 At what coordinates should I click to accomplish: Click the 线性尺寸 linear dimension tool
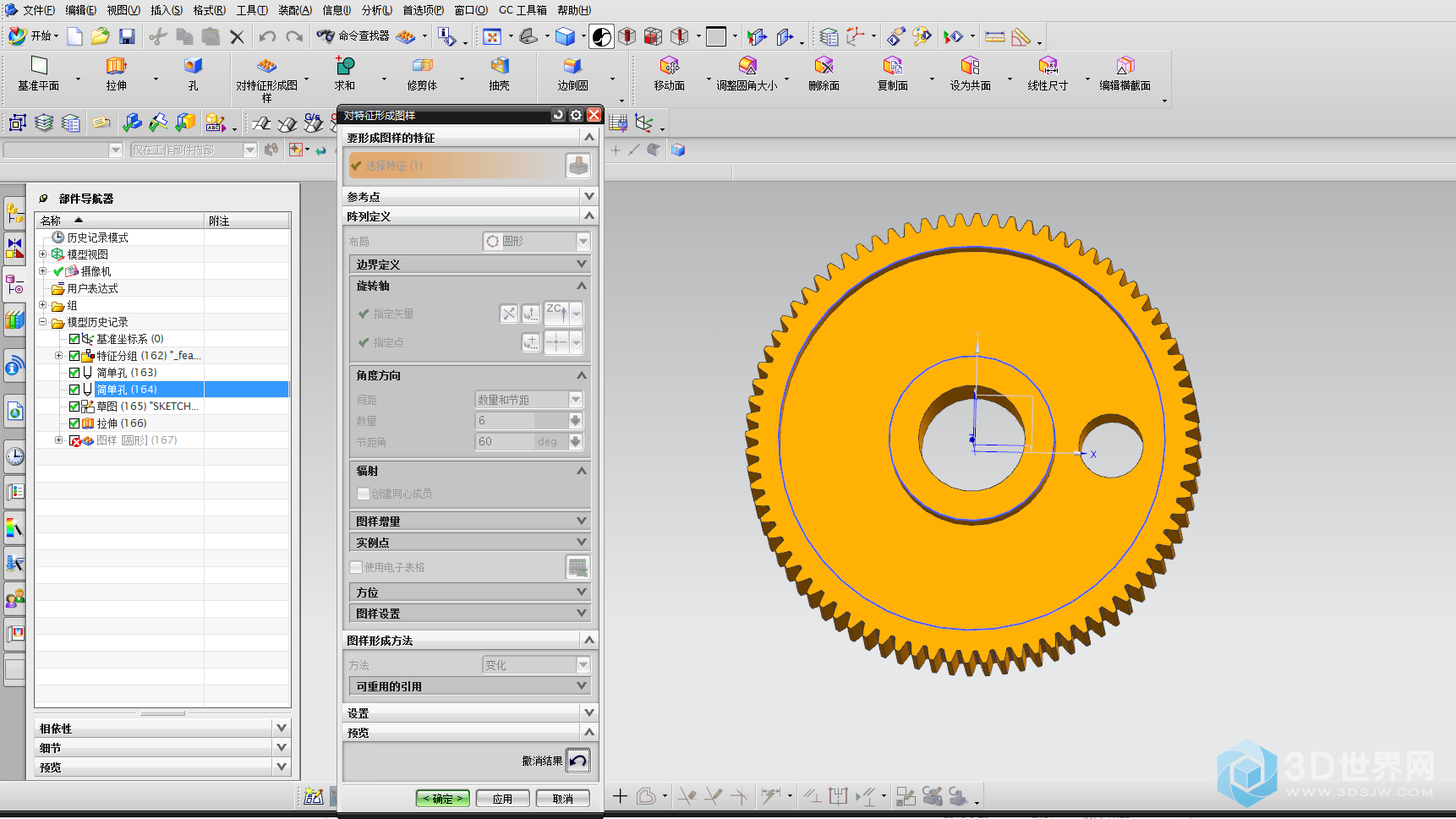point(1048,74)
